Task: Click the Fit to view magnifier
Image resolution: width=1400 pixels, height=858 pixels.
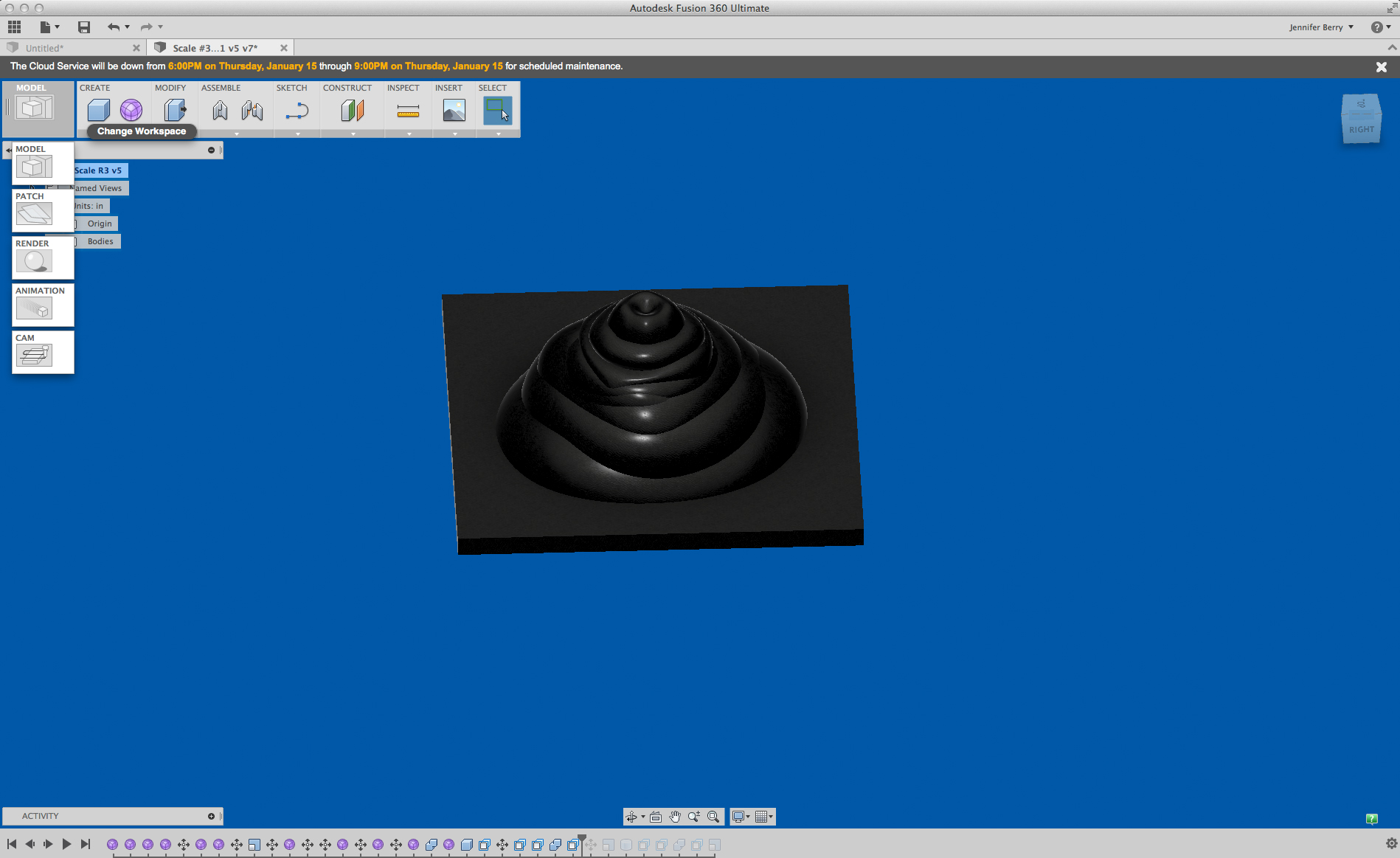Action: 713,817
